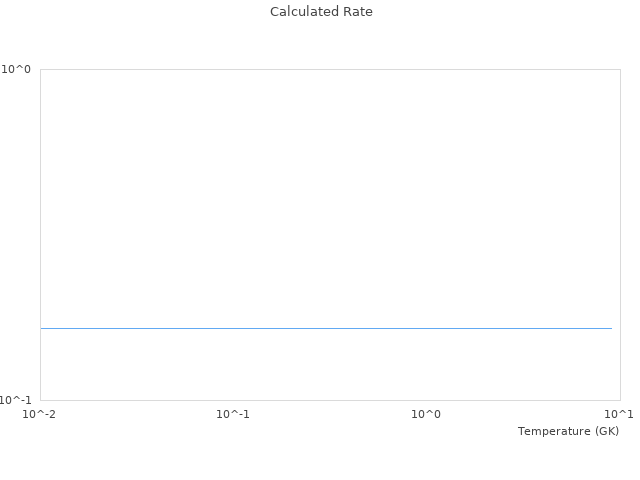
Task: Click the bottom x-axis line between 10^-1 and 10^0
Action: pyautogui.click(x=330, y=400)
